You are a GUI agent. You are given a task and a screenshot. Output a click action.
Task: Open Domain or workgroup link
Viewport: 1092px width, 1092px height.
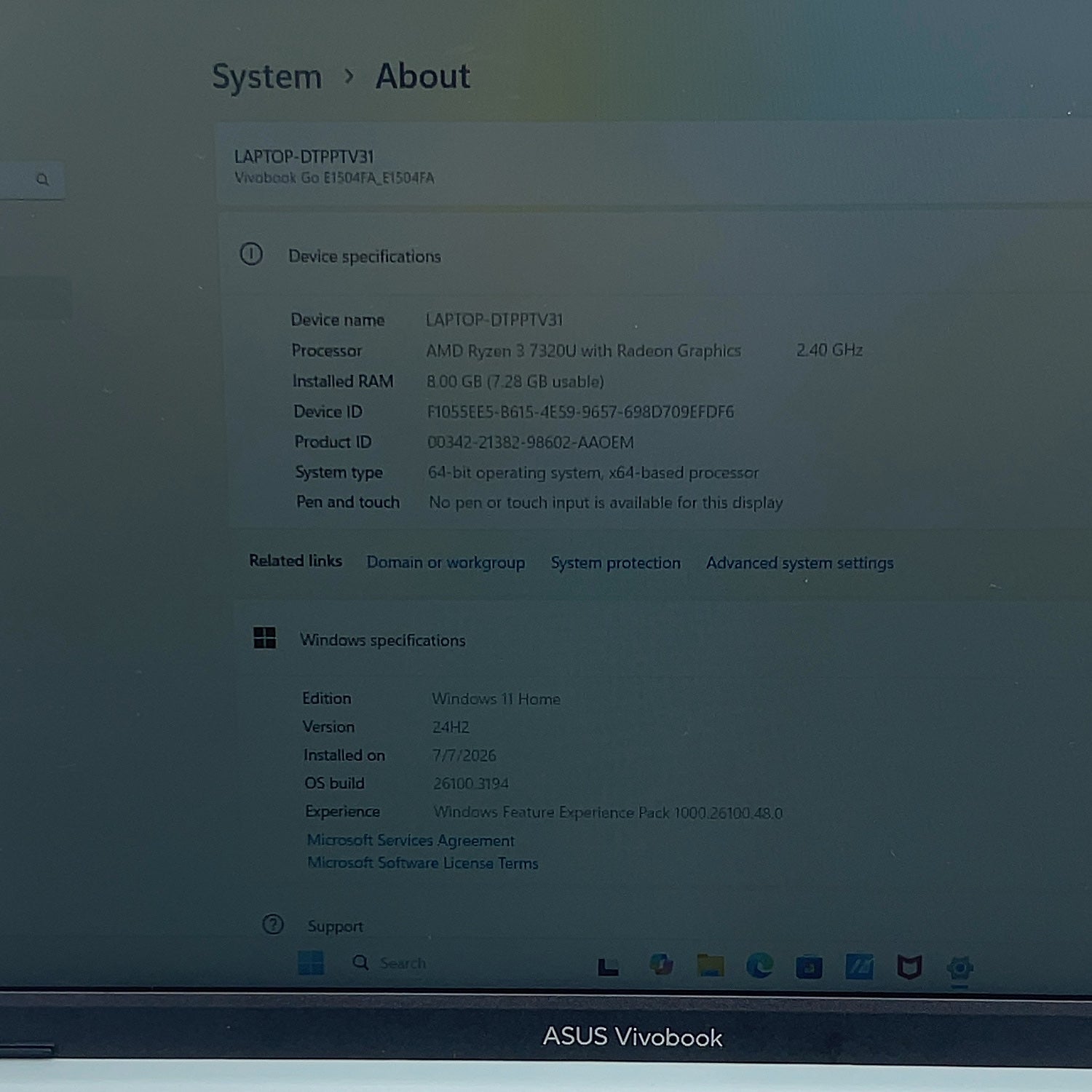446,563
